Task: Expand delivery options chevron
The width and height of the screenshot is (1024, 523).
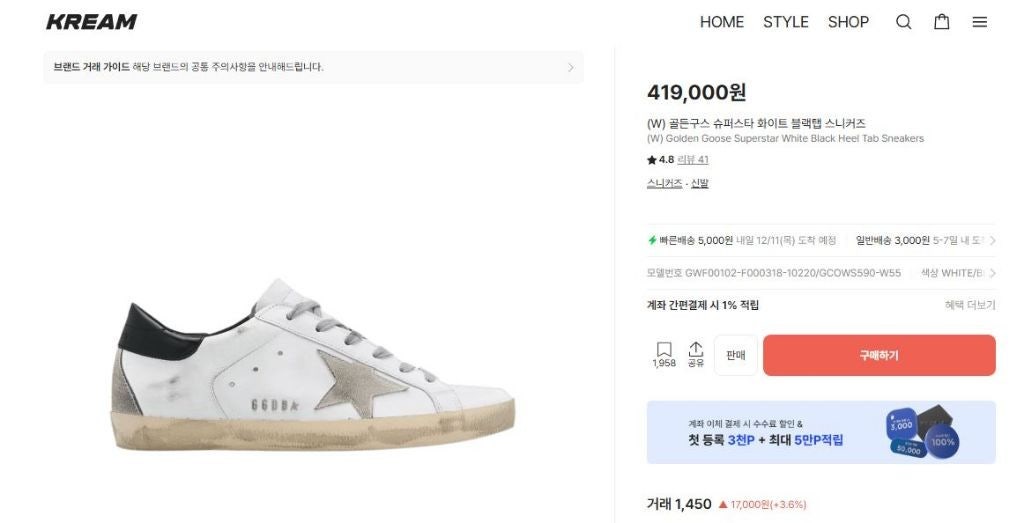Action: click(x=992, y=241)
